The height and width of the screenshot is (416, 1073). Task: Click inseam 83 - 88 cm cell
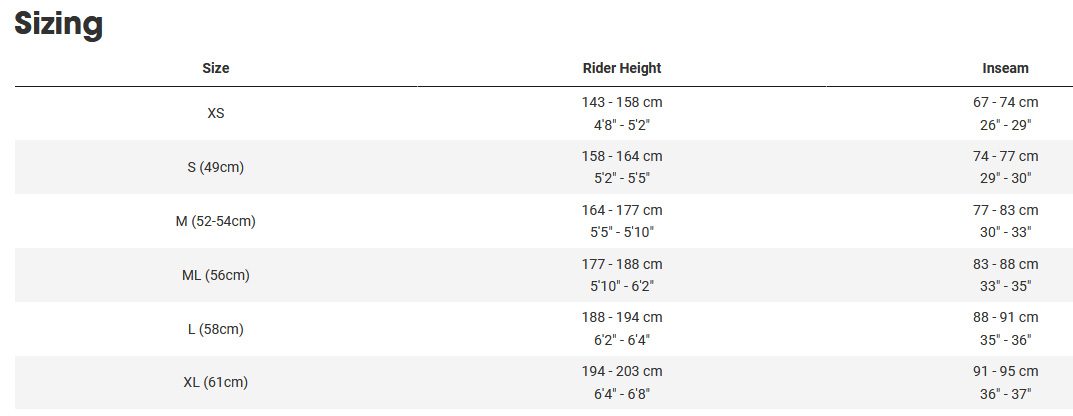[x=1005, y=265]
